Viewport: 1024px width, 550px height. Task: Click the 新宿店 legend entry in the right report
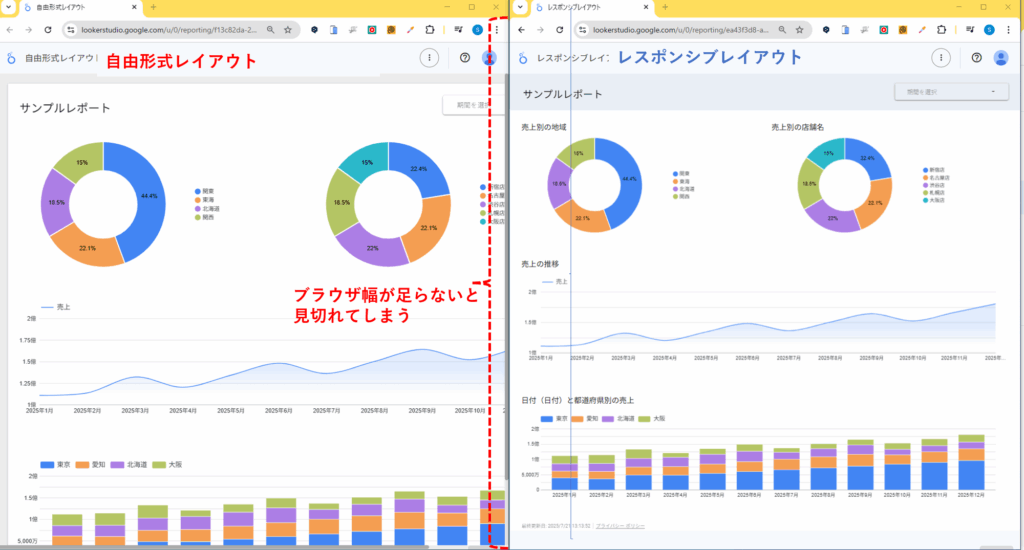[933, 170]
